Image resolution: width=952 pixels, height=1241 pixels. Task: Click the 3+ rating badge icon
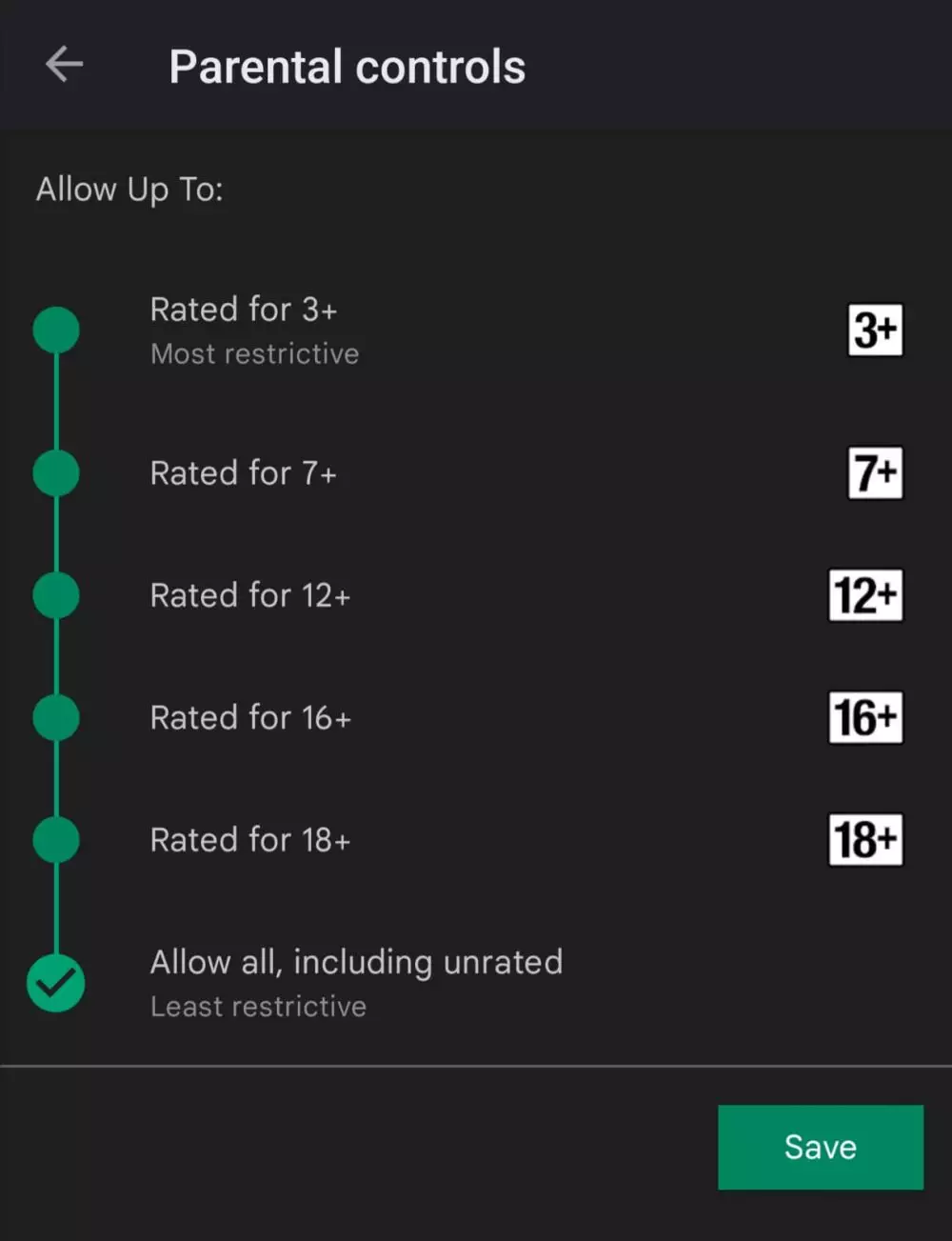click(x=875, y=330)
